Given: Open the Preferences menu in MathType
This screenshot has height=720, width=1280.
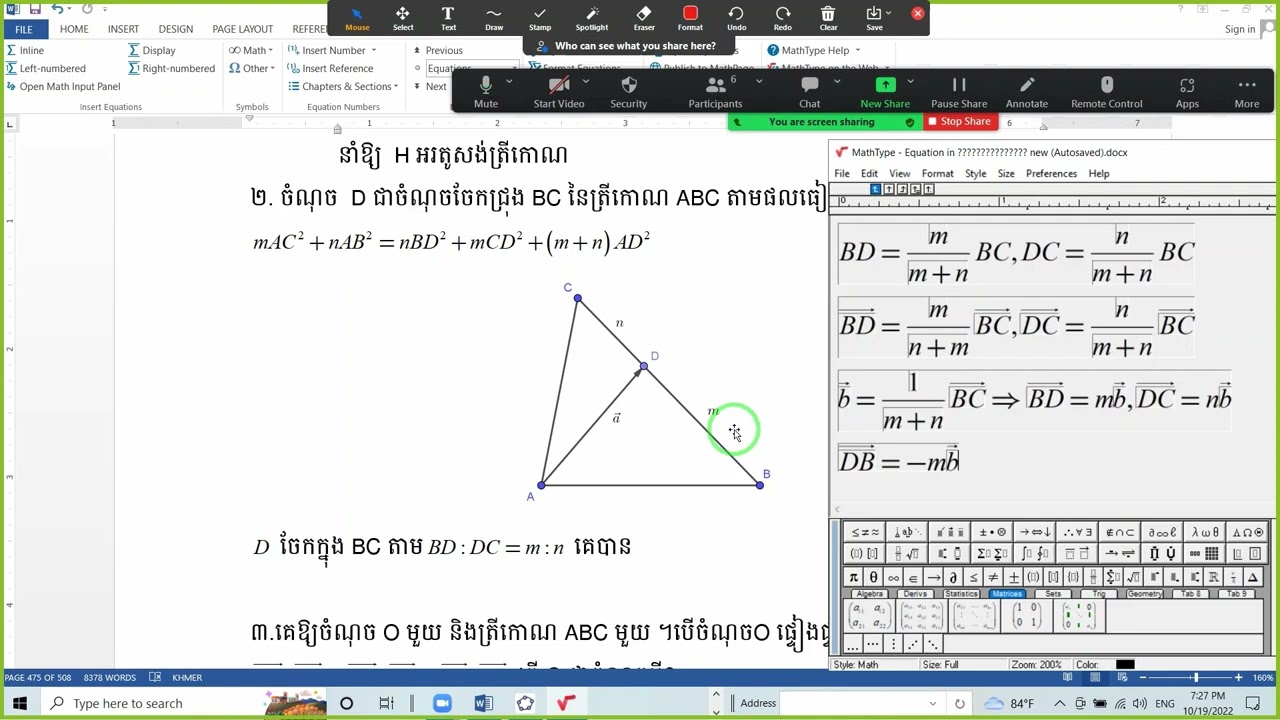Looking at the screenshot, I should coord(1051,173).
